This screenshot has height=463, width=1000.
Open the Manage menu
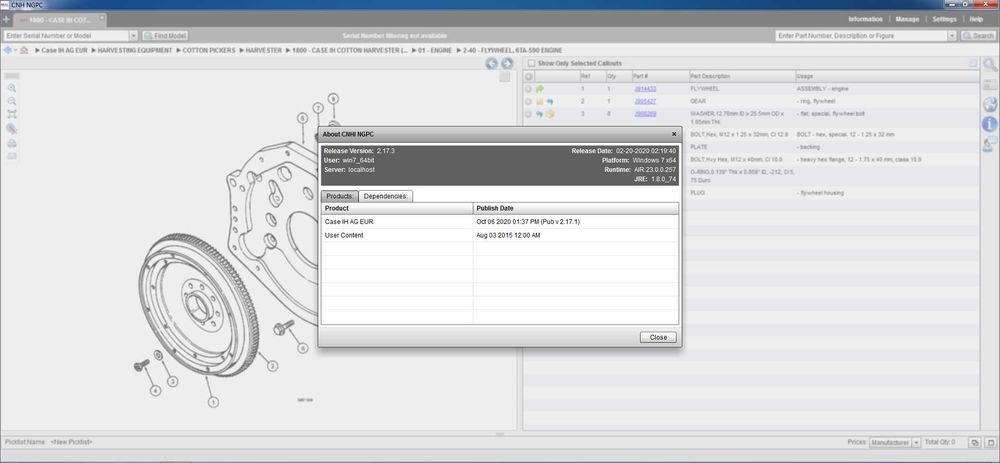[x=907, y=19]
